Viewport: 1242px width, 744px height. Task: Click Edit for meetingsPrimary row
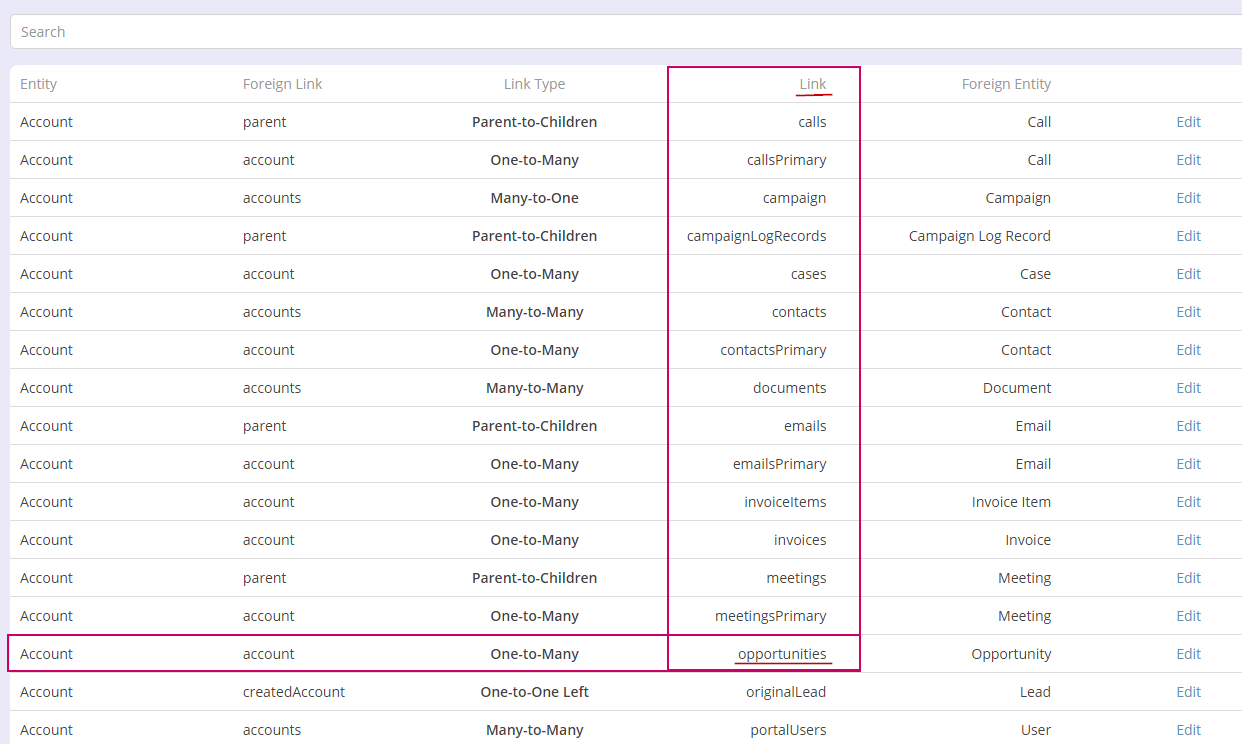(x=1188, y=616)
